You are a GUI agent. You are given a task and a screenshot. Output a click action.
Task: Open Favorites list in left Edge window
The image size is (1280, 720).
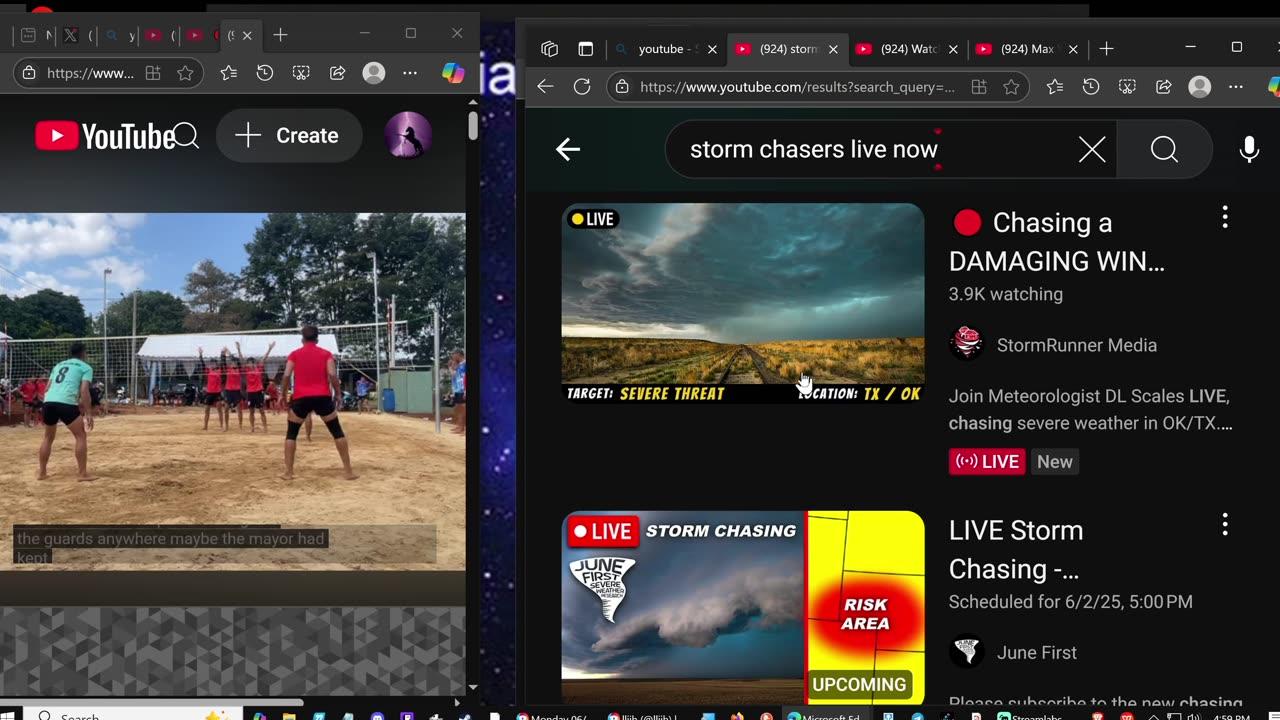229,73
